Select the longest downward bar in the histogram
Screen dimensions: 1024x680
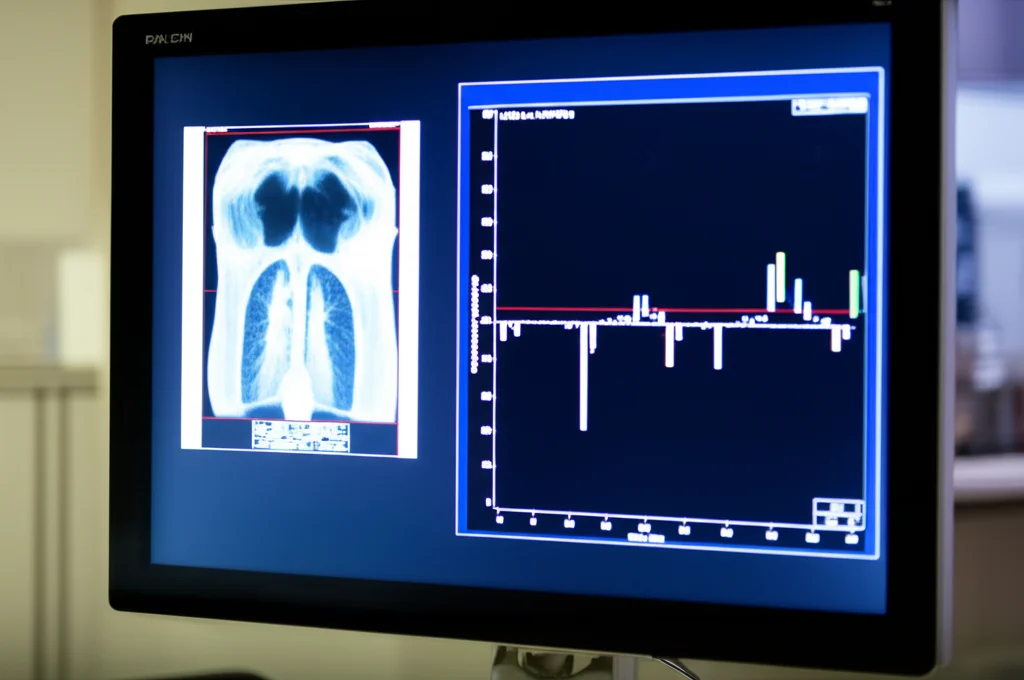tap(583, 380)
